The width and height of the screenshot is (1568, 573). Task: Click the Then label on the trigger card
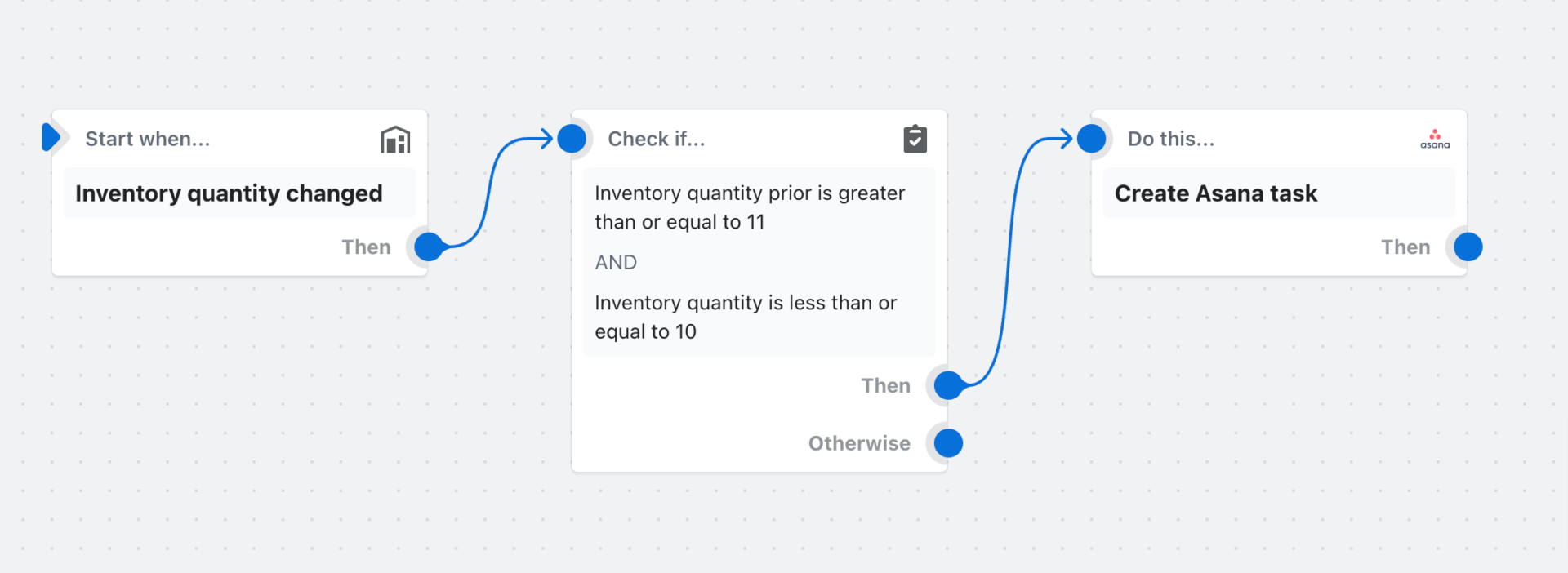366,247
